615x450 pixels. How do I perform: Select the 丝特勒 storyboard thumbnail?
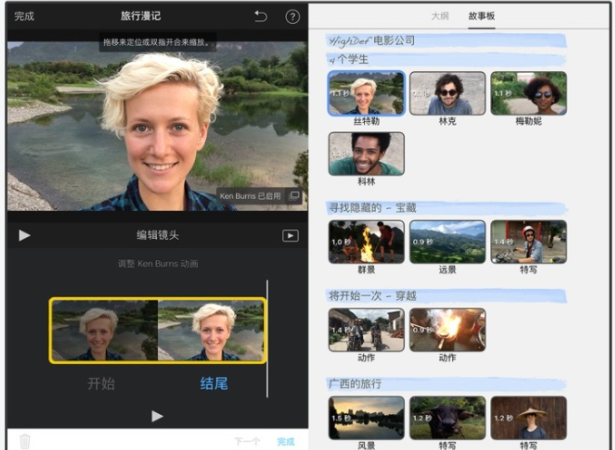click(x=366, y=93)
